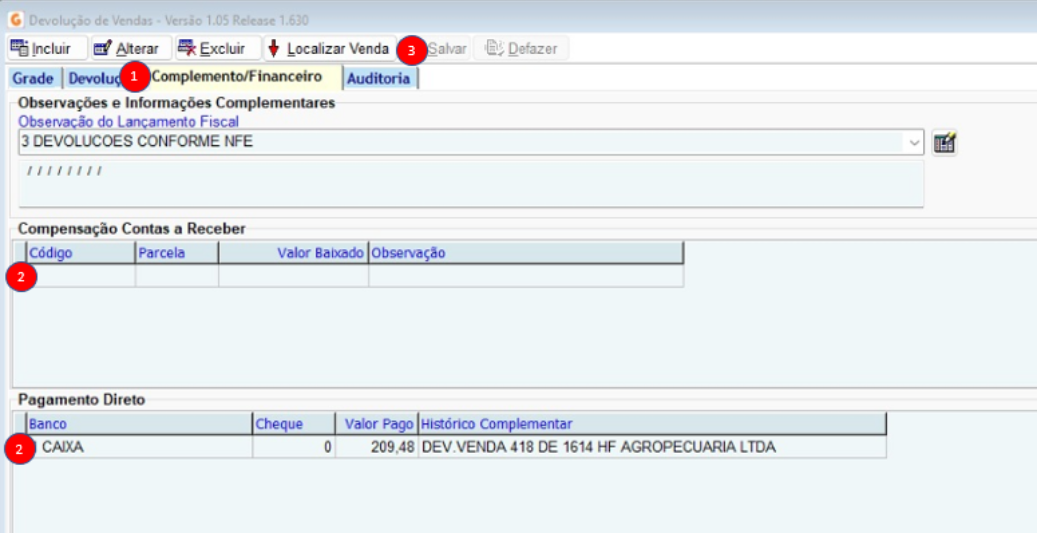Click empty Observação cell in Compensação grid
This screenshot has width=1040, height=539.
click(526, 276)
